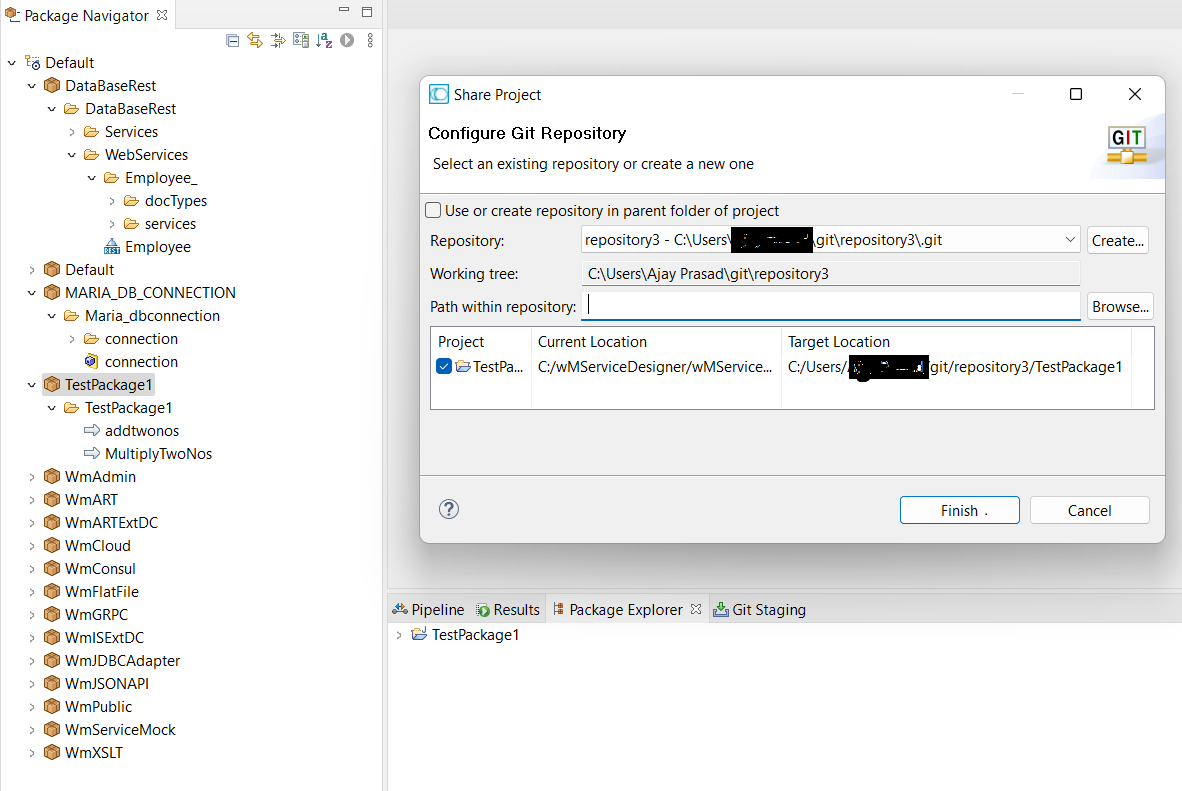Click the filter settings icon in Package Navigator toolbar

301,40
